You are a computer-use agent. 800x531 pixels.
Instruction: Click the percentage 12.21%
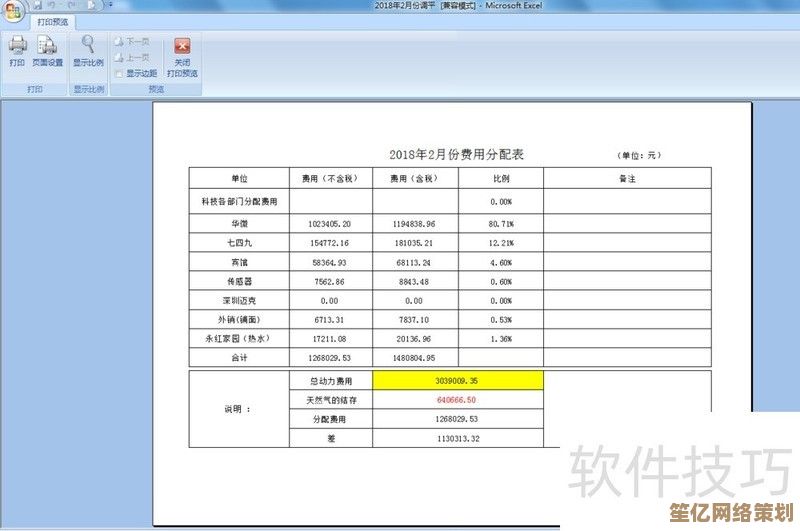(501, 243)
